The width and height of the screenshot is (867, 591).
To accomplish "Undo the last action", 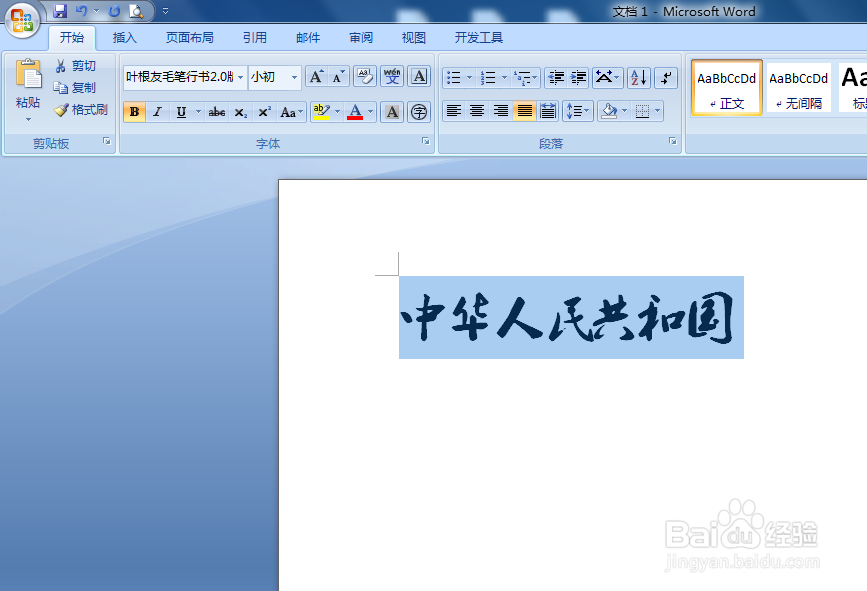I will click(81, 11).
